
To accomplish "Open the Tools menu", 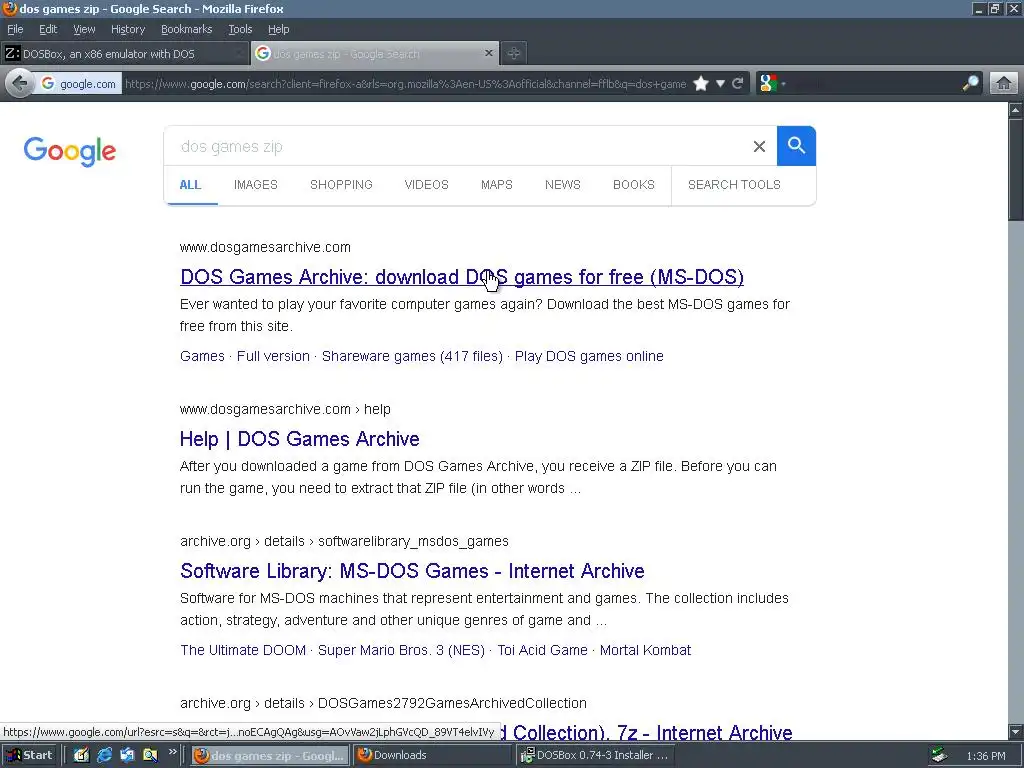I will (240, 29).
